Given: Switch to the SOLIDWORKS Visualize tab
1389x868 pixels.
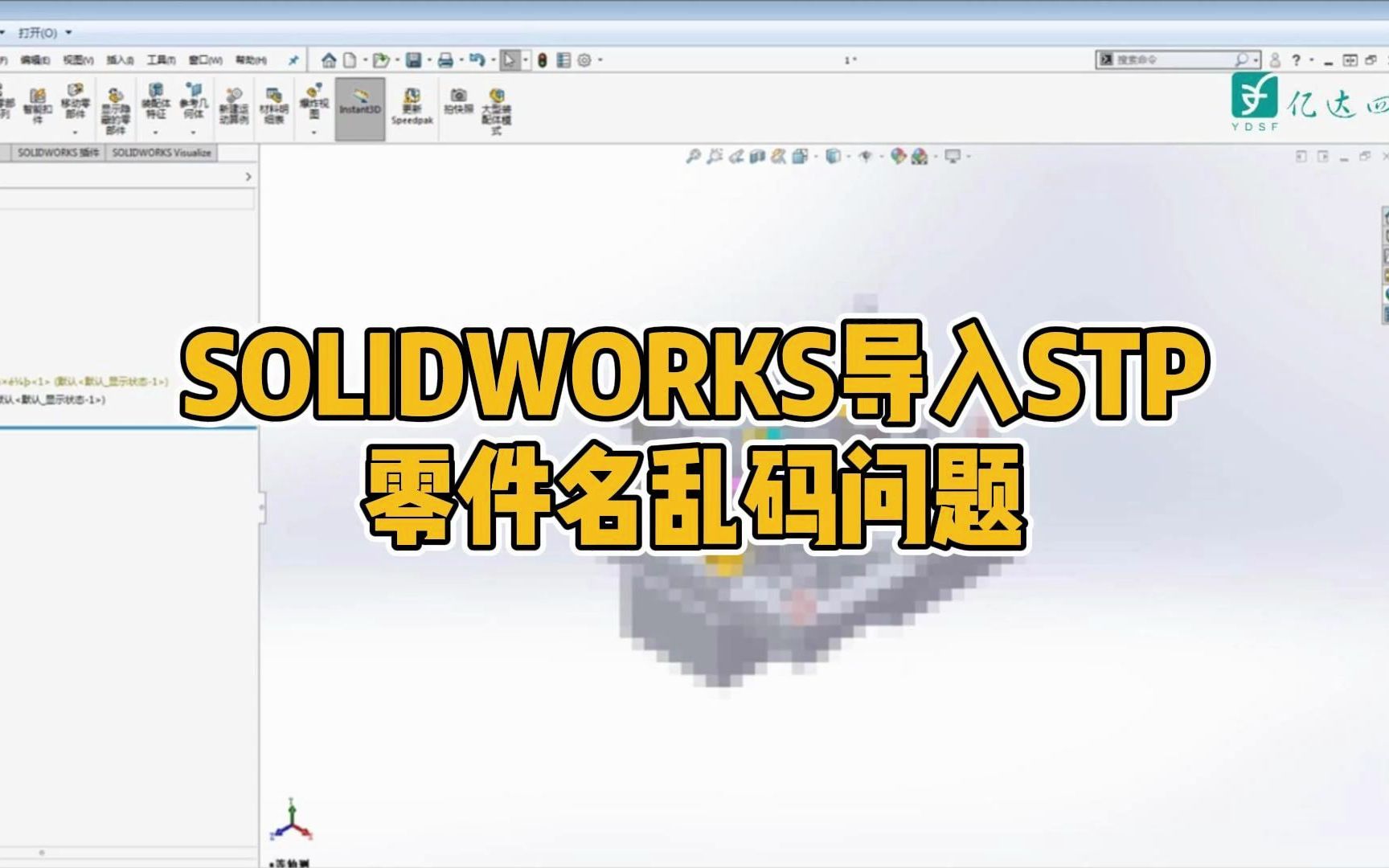Looking at the screenshot, I should tap(162, 153).
